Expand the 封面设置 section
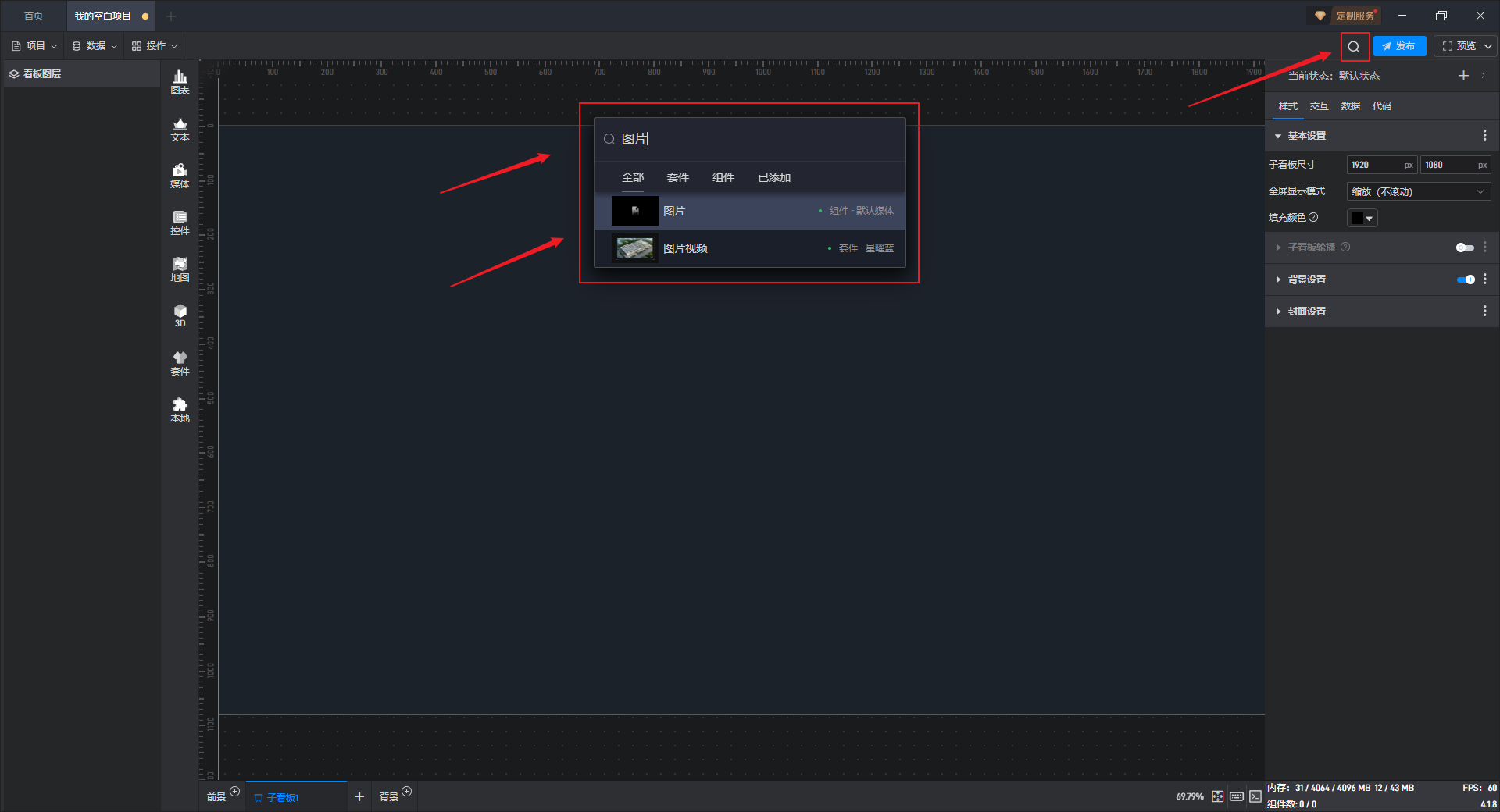The image size is (1500, 812). click(x=1278, y=312)
